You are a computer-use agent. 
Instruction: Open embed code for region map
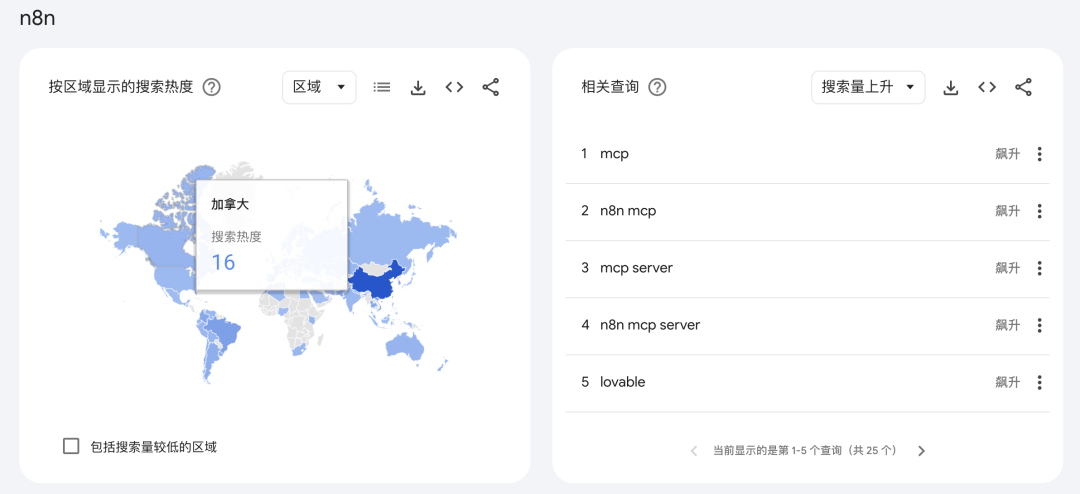454,88
